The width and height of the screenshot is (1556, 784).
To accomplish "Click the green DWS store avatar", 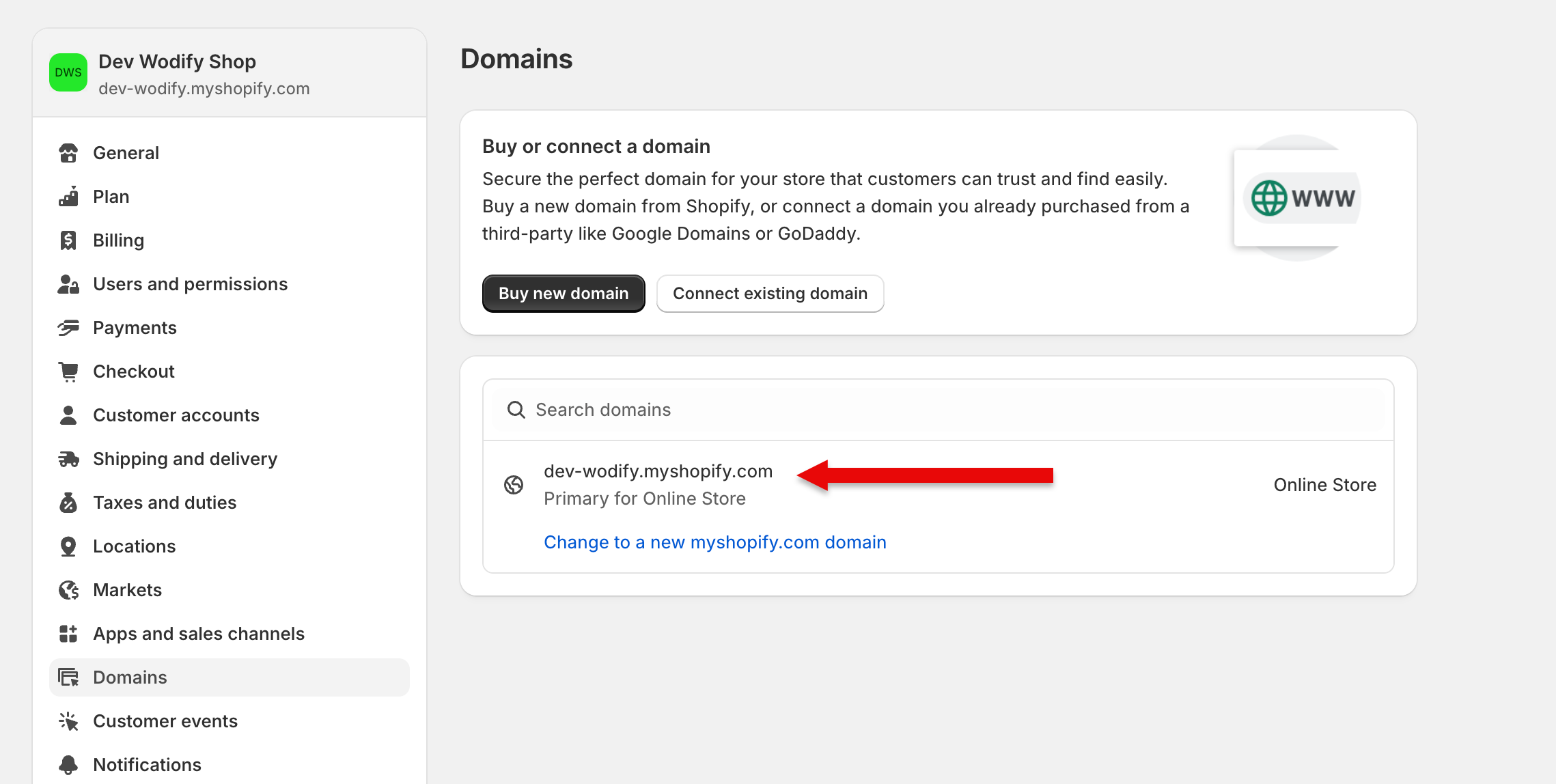I will (x=68, y=72).
